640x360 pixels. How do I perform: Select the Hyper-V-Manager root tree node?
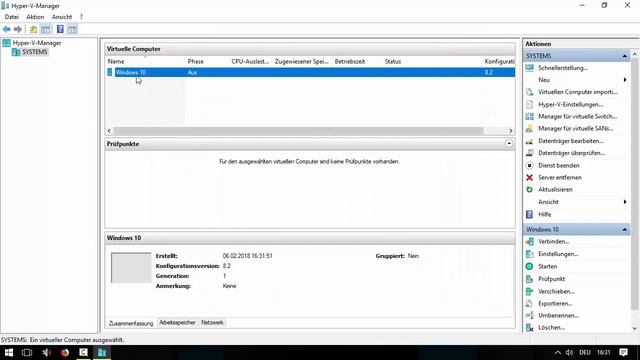[x=36, y=43]
